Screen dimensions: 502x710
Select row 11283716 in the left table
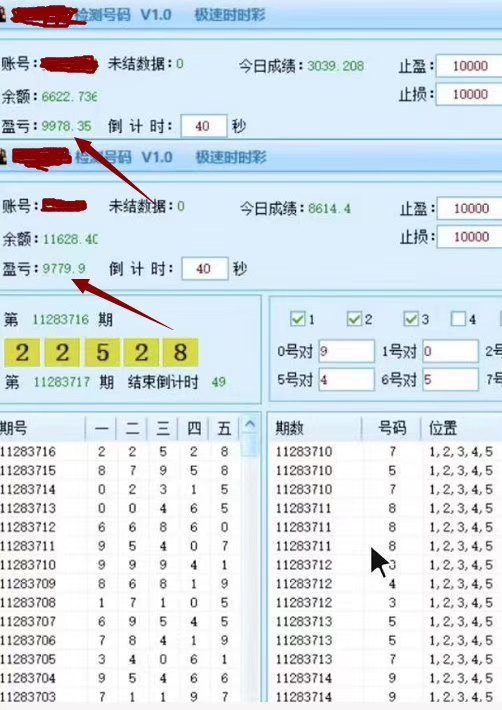(120, 451)
